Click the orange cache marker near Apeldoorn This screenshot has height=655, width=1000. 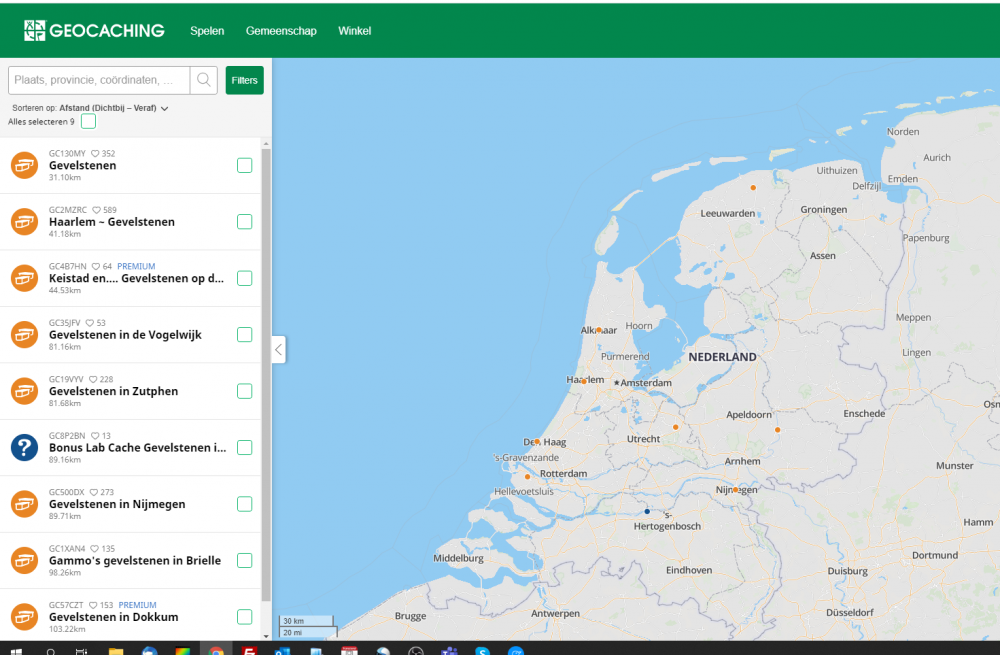point(777,430)
